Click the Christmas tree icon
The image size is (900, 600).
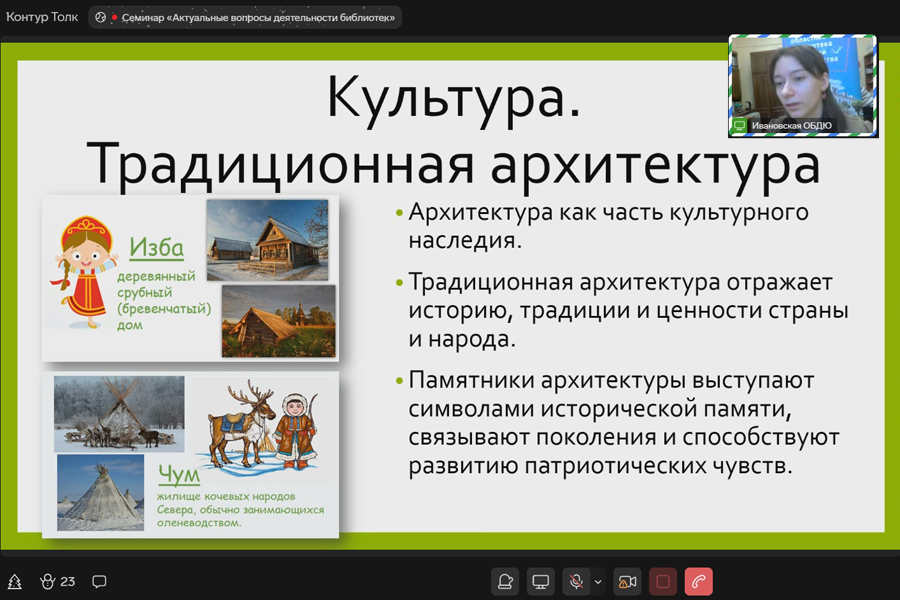pyautogui.click(x=15, y=581)
